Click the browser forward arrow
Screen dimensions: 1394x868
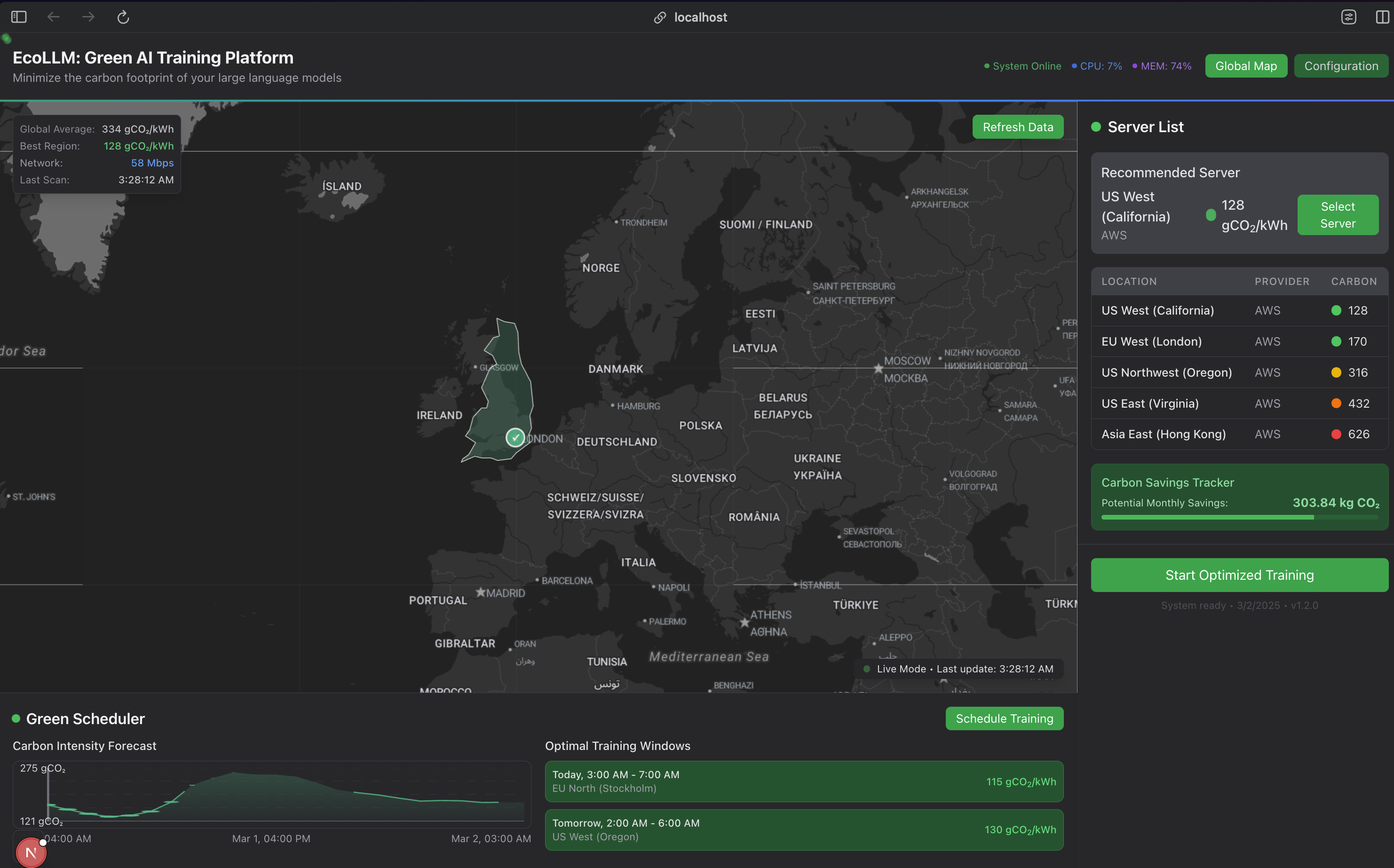(x=88, y=17)
